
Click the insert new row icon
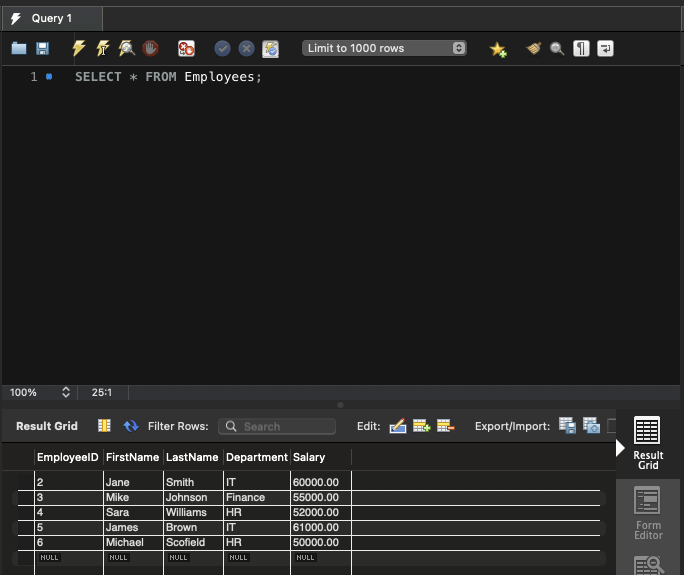coord(421,426)
